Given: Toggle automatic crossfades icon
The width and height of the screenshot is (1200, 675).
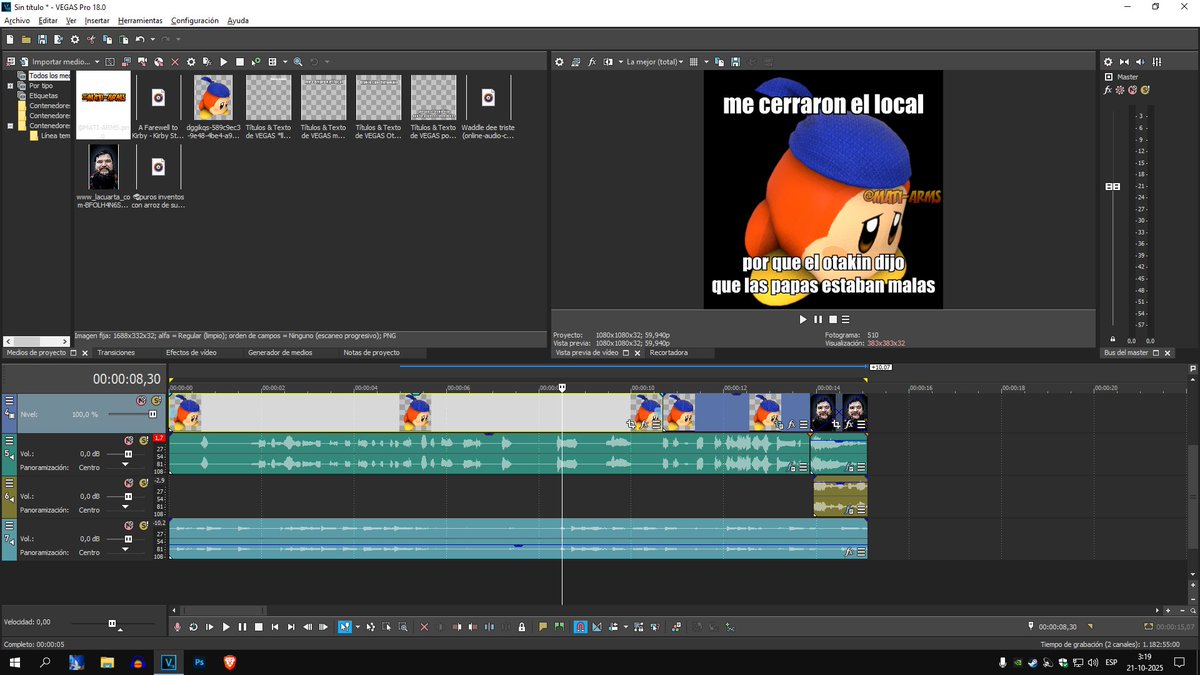Looking at the screenshot, I should coord(597,627).
